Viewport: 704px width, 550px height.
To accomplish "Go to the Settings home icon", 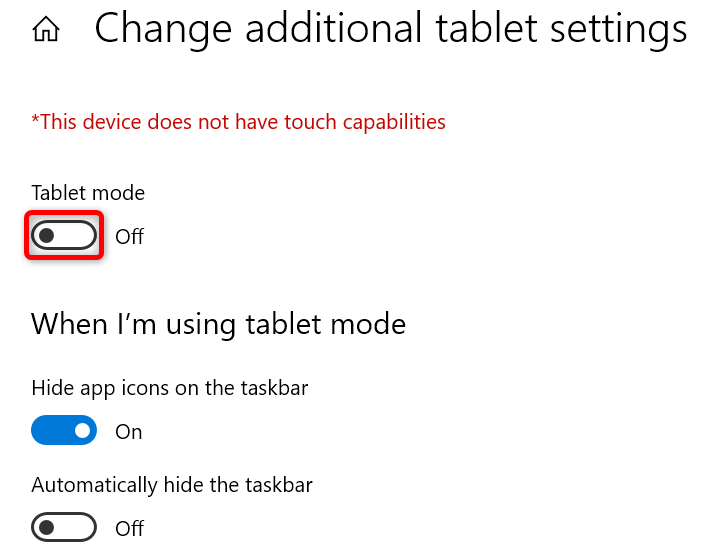I will coord(45,31).
